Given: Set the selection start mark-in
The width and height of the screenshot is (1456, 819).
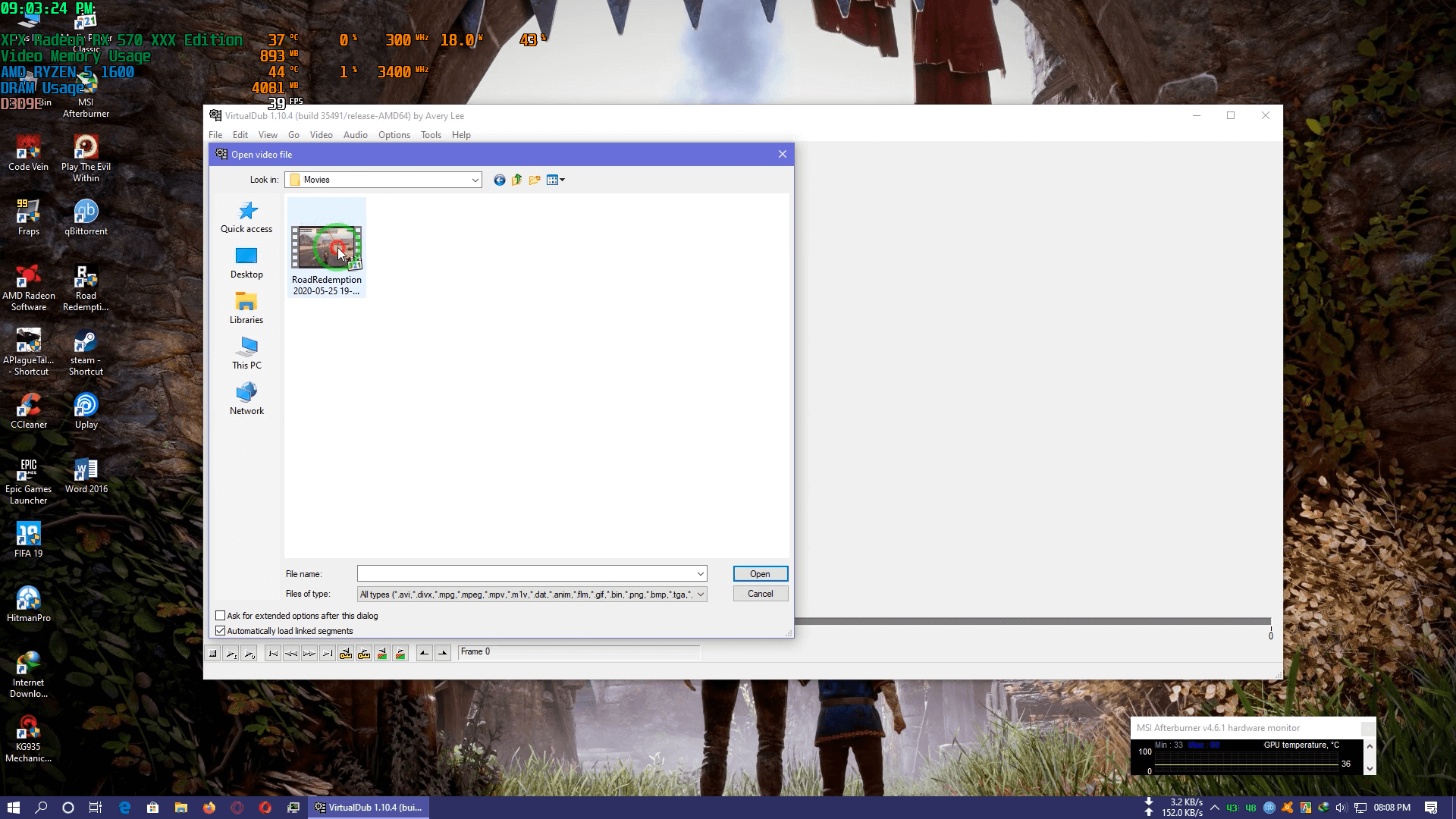Looking at the screenshot, I should pyautogui.click(x=425, y=653).
